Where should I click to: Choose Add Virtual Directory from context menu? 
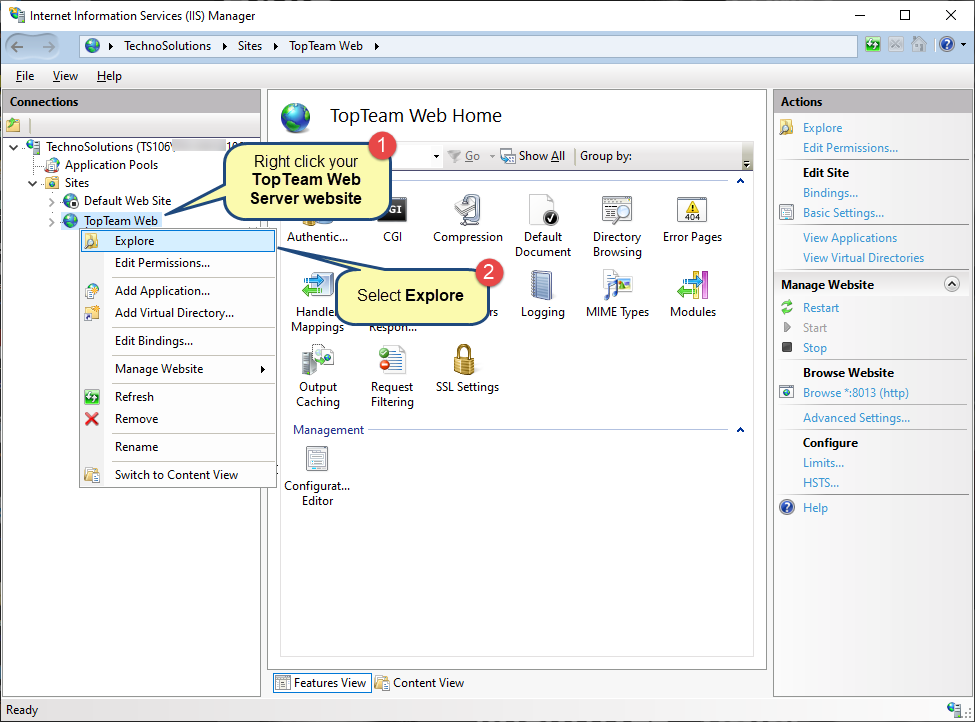pos(178,313)
